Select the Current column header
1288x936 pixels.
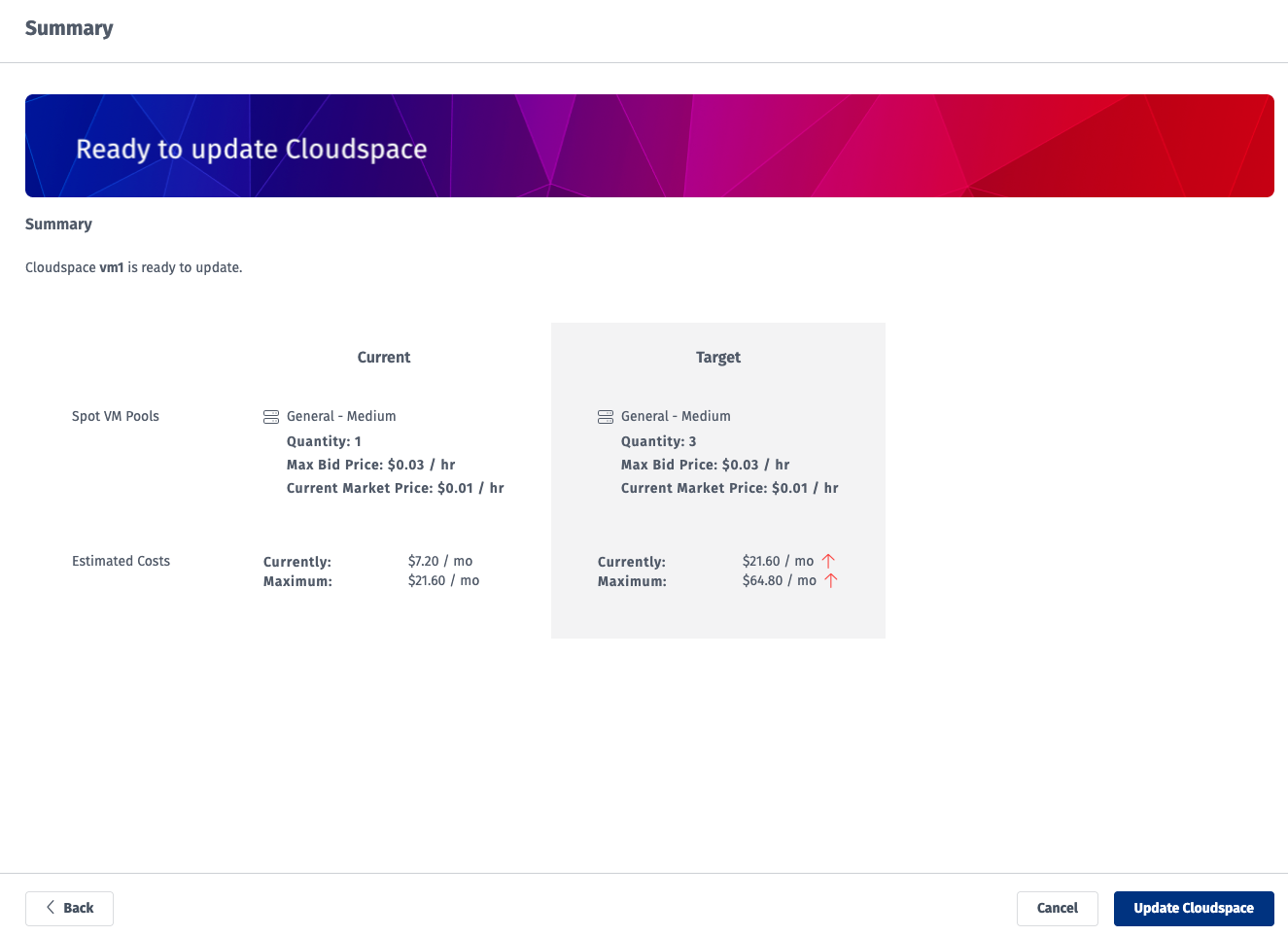click(x=383, y=357)
